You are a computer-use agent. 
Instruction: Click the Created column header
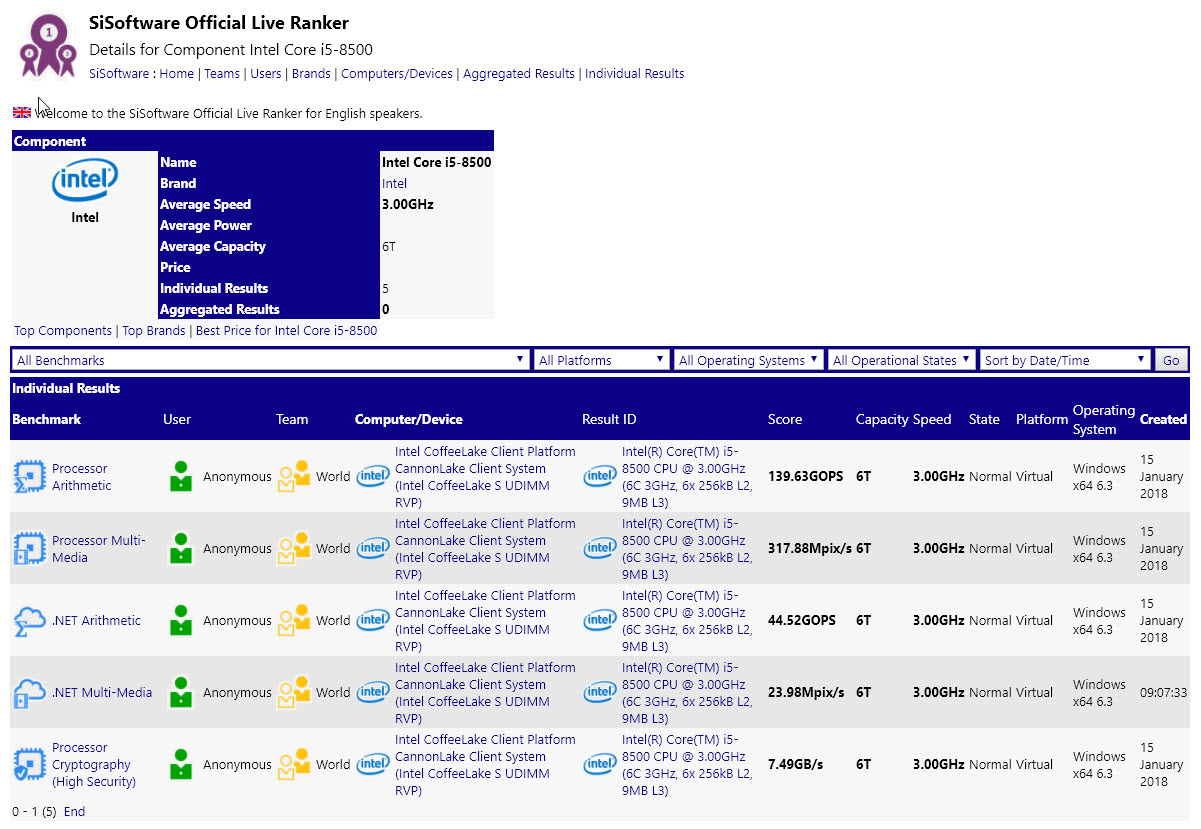1164,420
